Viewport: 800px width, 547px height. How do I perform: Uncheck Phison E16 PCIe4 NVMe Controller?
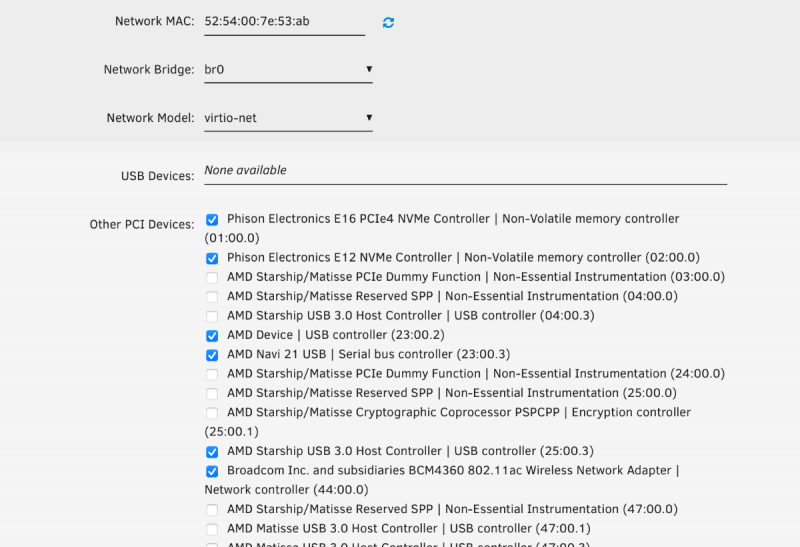tap(212, 219)
